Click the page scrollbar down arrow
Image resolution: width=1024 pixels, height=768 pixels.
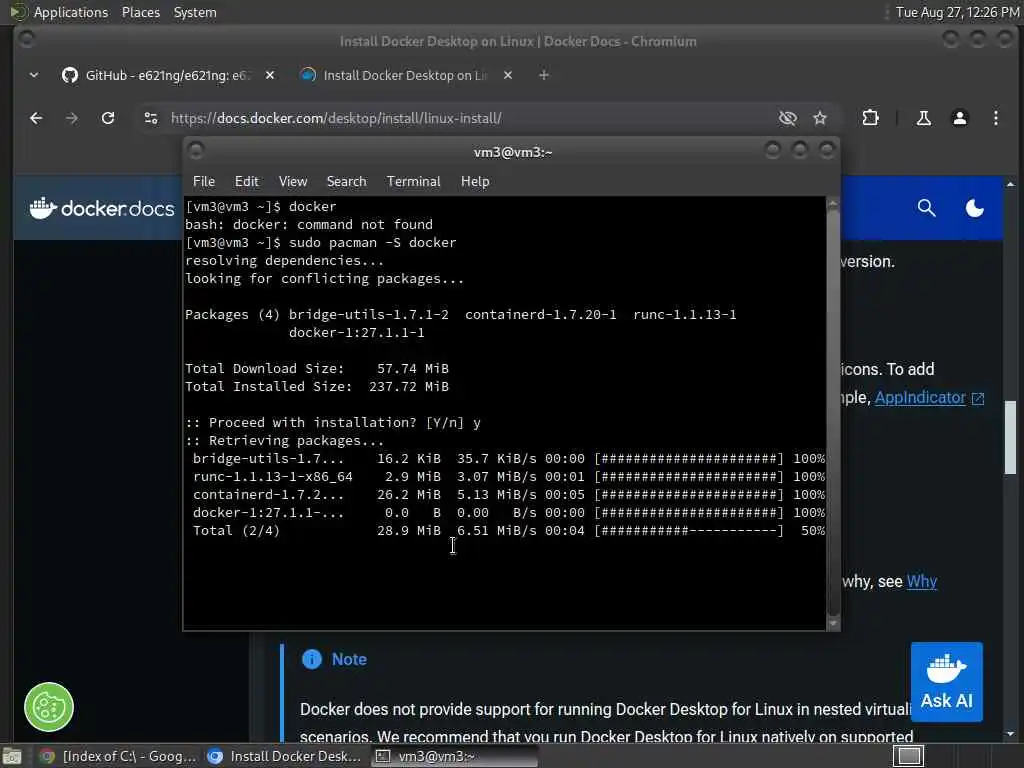coord(1010,735)
